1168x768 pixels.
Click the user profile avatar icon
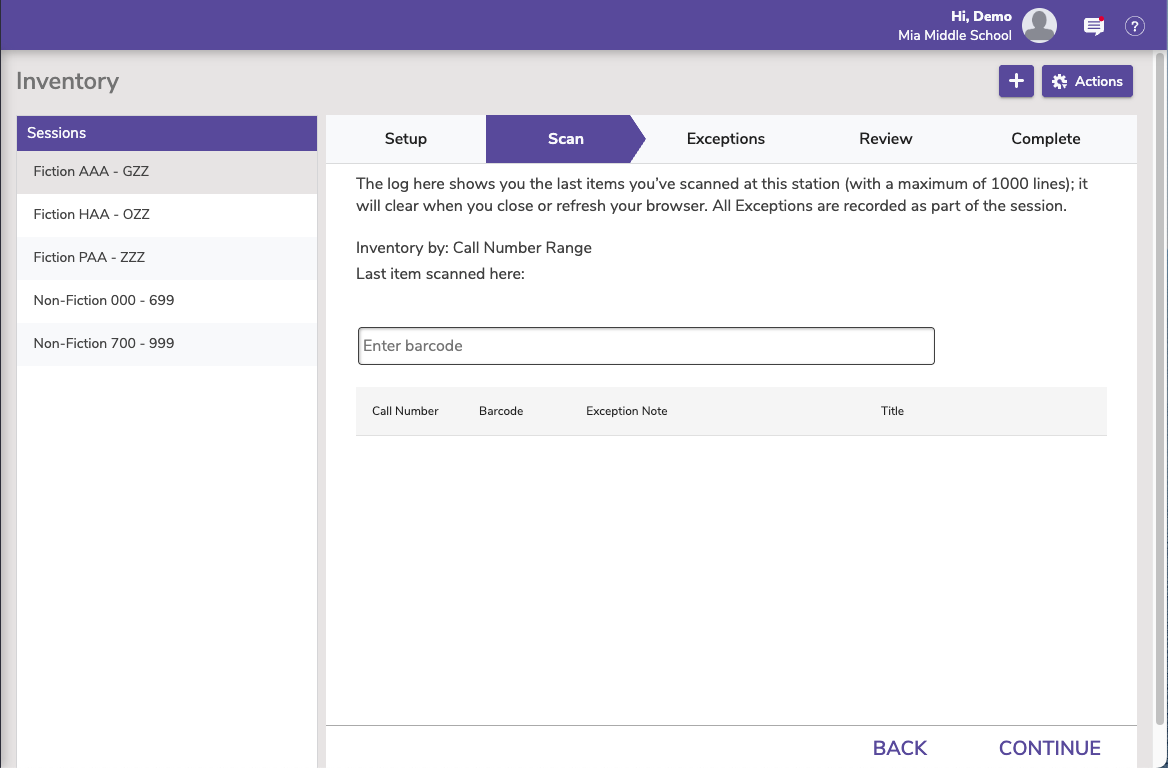coord(1039,26)
